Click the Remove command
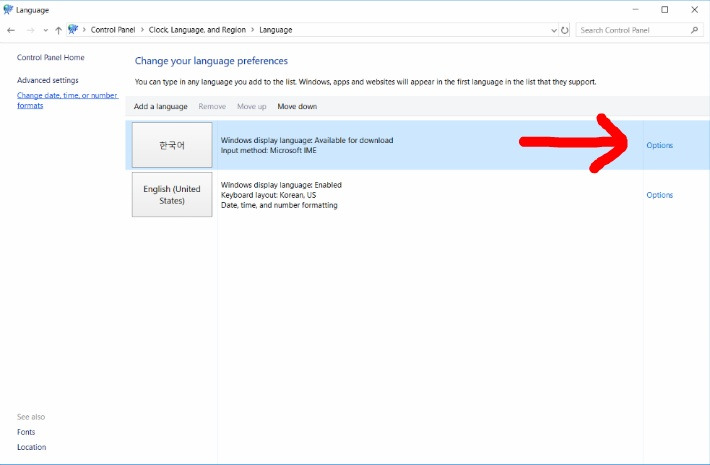This screenshot has height=465, width=710. click(212, 106)
